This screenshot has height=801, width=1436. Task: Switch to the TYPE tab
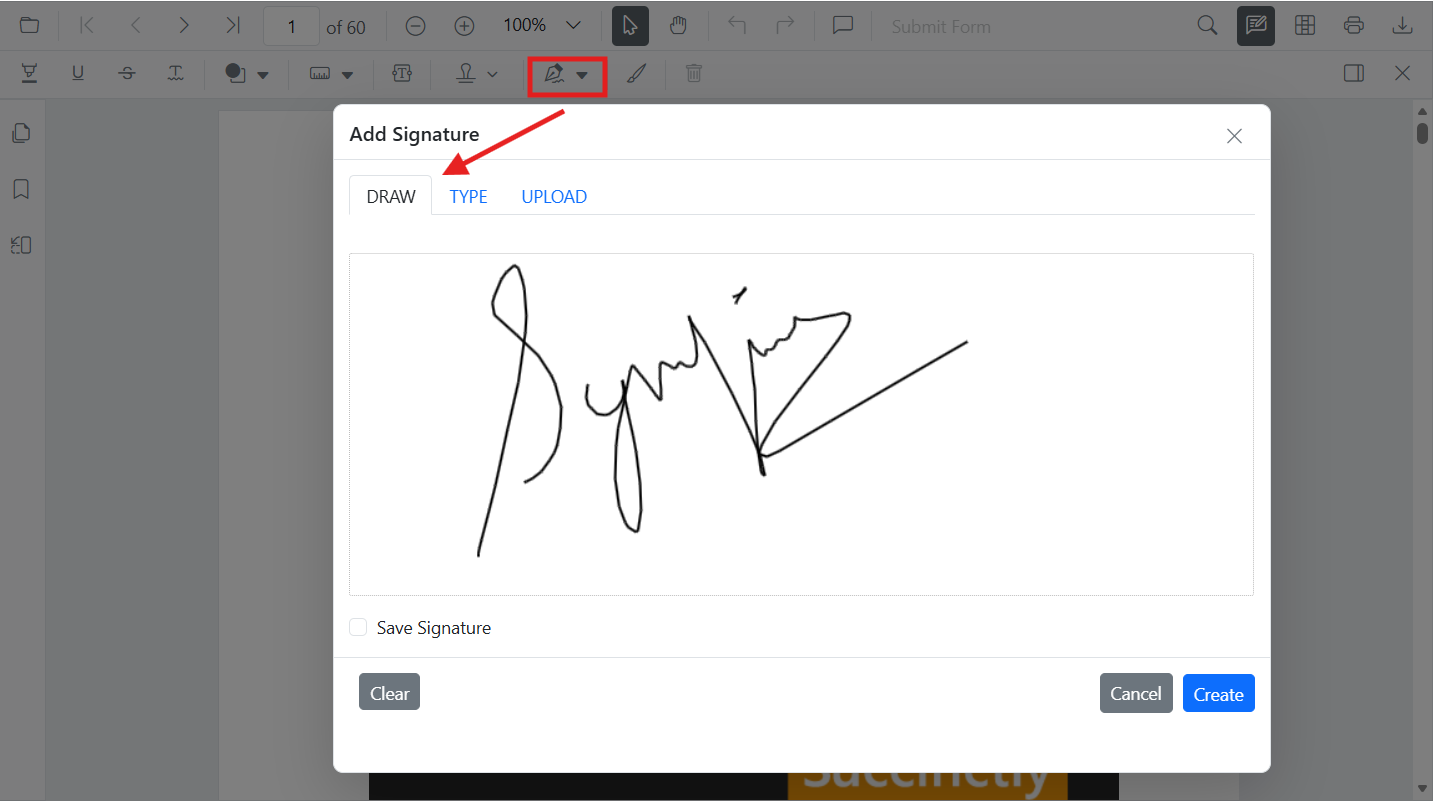(468, 196)
